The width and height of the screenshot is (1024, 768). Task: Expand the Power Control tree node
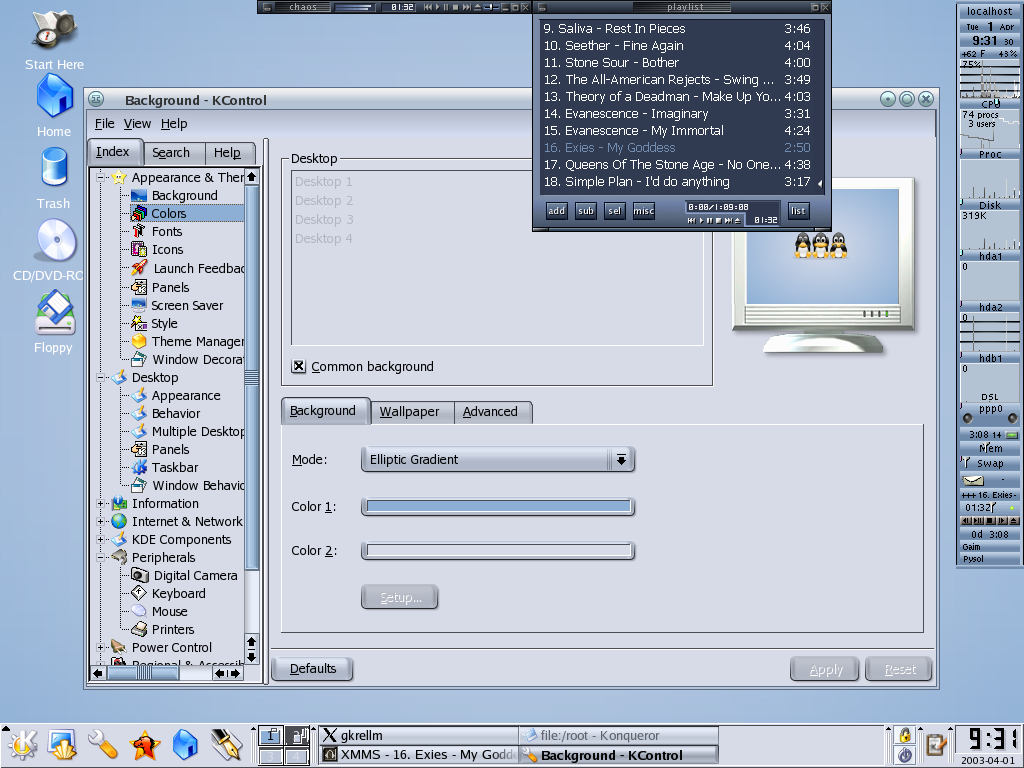pos(101,647)
